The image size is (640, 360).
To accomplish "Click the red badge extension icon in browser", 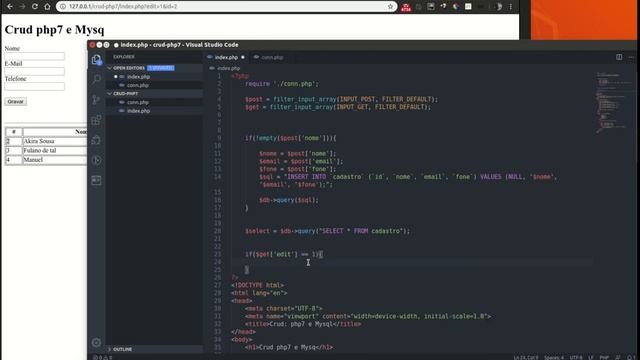I will pos(406,7).
